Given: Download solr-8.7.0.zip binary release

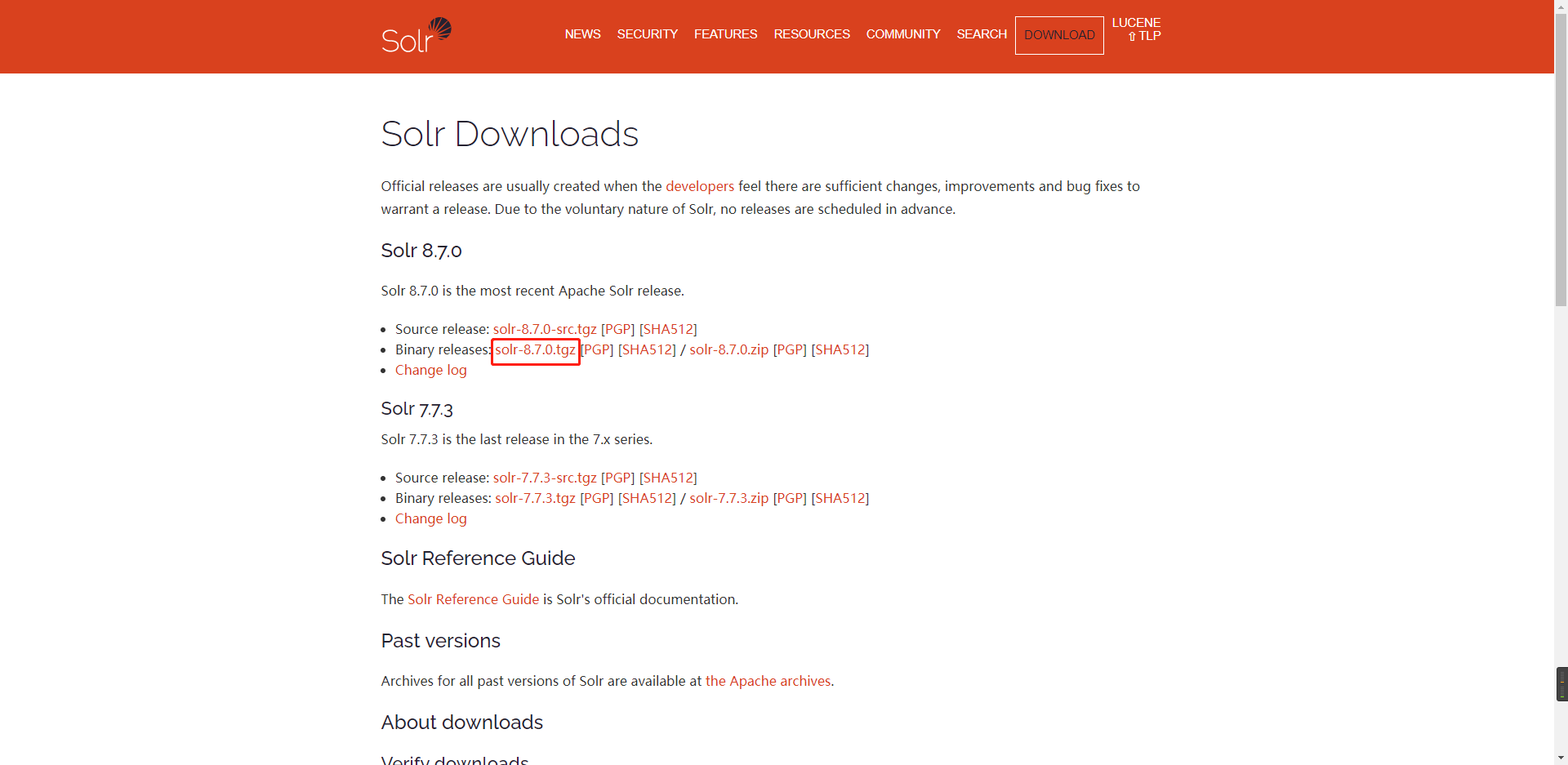Looking at the screenshot, I should point(728,349).
